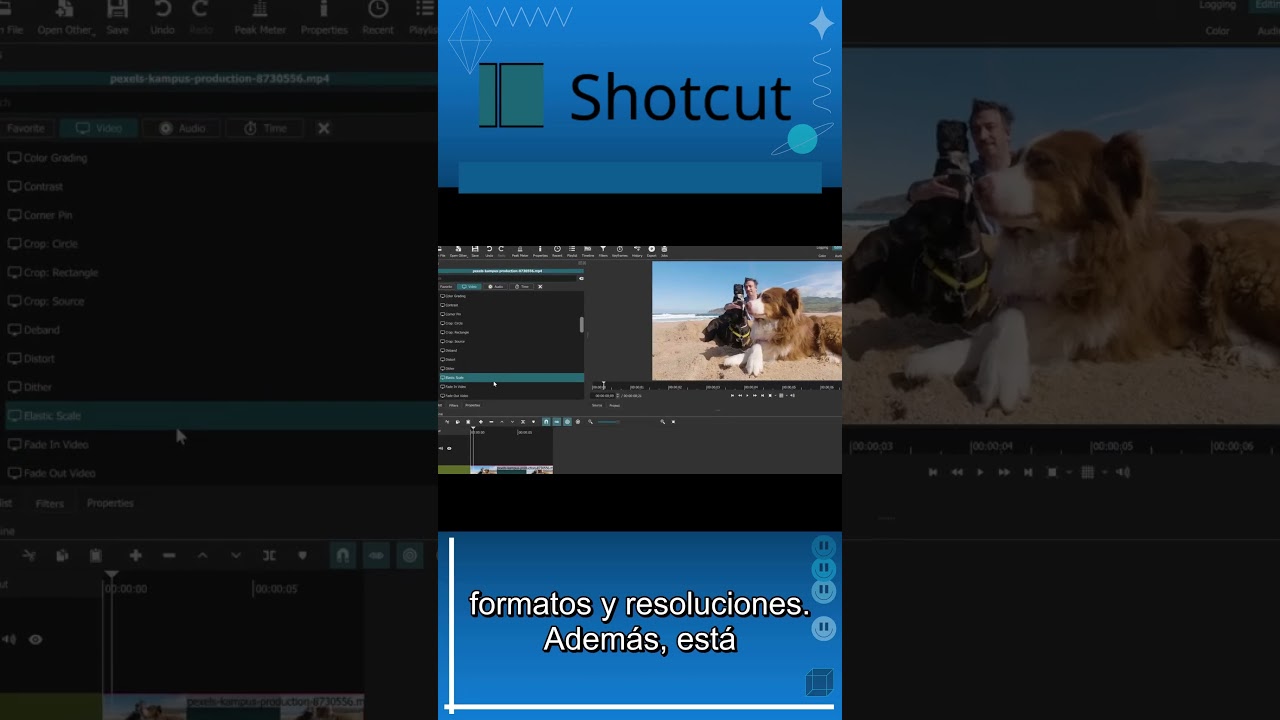The image size is (1280, 720).
Task: Toggle Snap magnet in the background timeline toolbar
Action: click(342, 555)
